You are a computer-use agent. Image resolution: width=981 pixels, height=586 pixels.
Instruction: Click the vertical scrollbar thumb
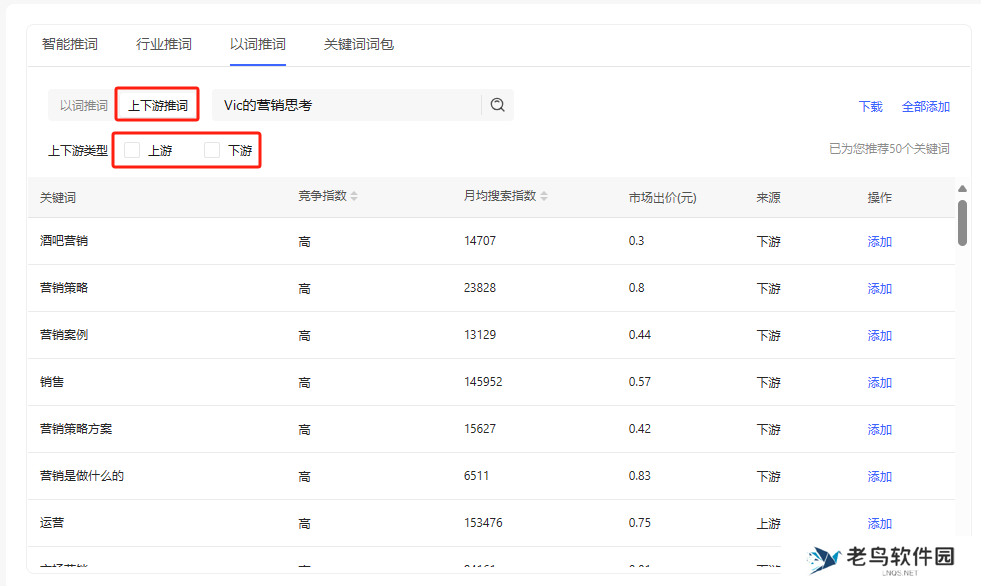coord(962,222)
